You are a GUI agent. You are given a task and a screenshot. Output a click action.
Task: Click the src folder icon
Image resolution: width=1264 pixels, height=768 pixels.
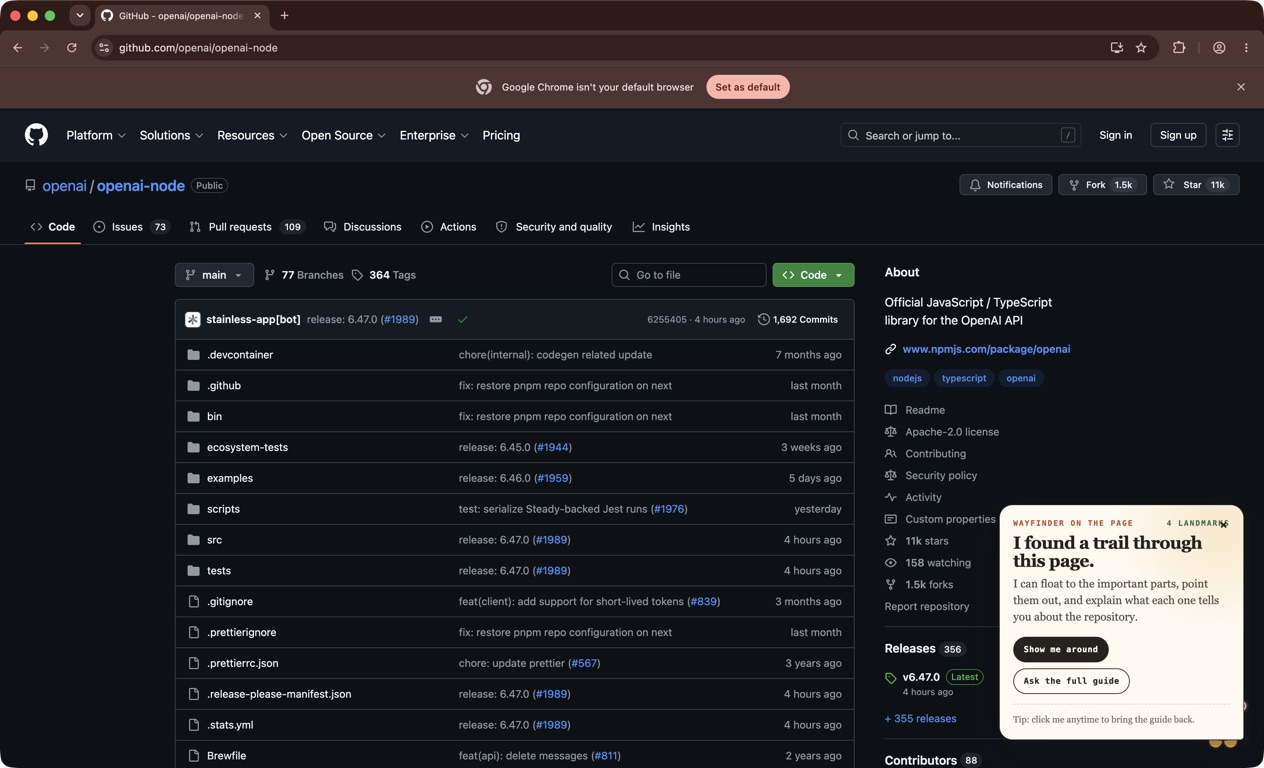coord(194,540)
